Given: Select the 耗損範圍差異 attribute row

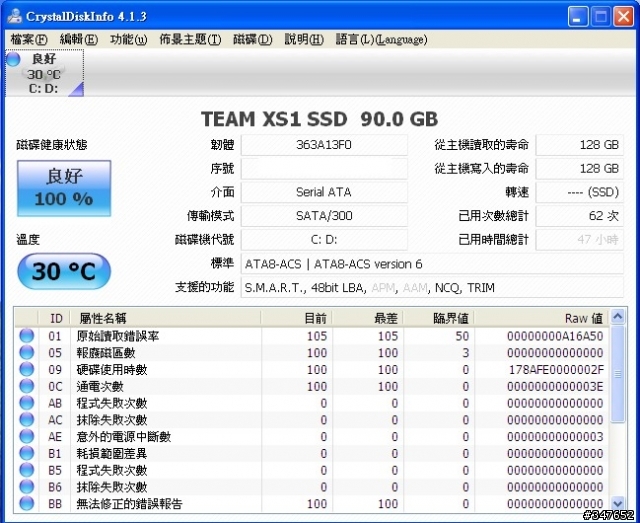Looking at the screenshot, I should pyautogui.click(x=312, y=453).
